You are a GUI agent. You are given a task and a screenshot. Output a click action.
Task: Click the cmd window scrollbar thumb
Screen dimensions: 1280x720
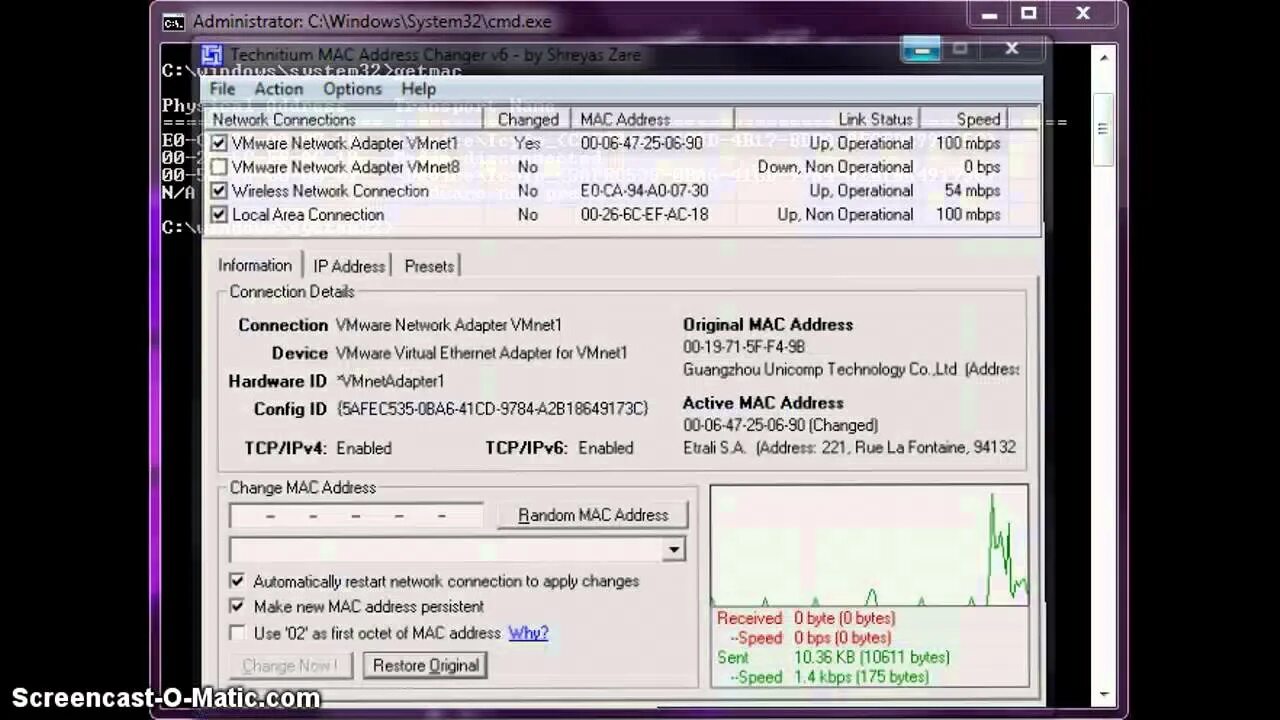click(x=1103, y=130)
